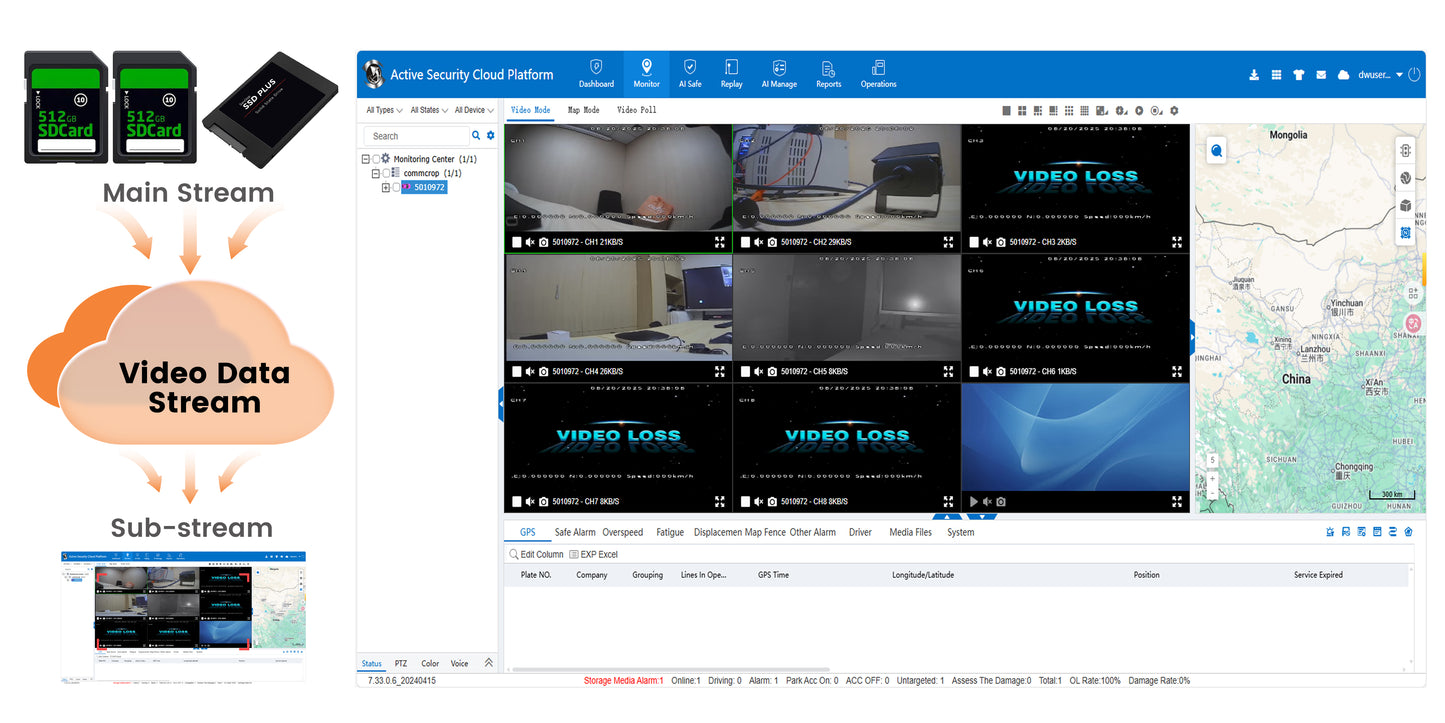
Task: Open the Replay module
Action: [x=731, y=73]
